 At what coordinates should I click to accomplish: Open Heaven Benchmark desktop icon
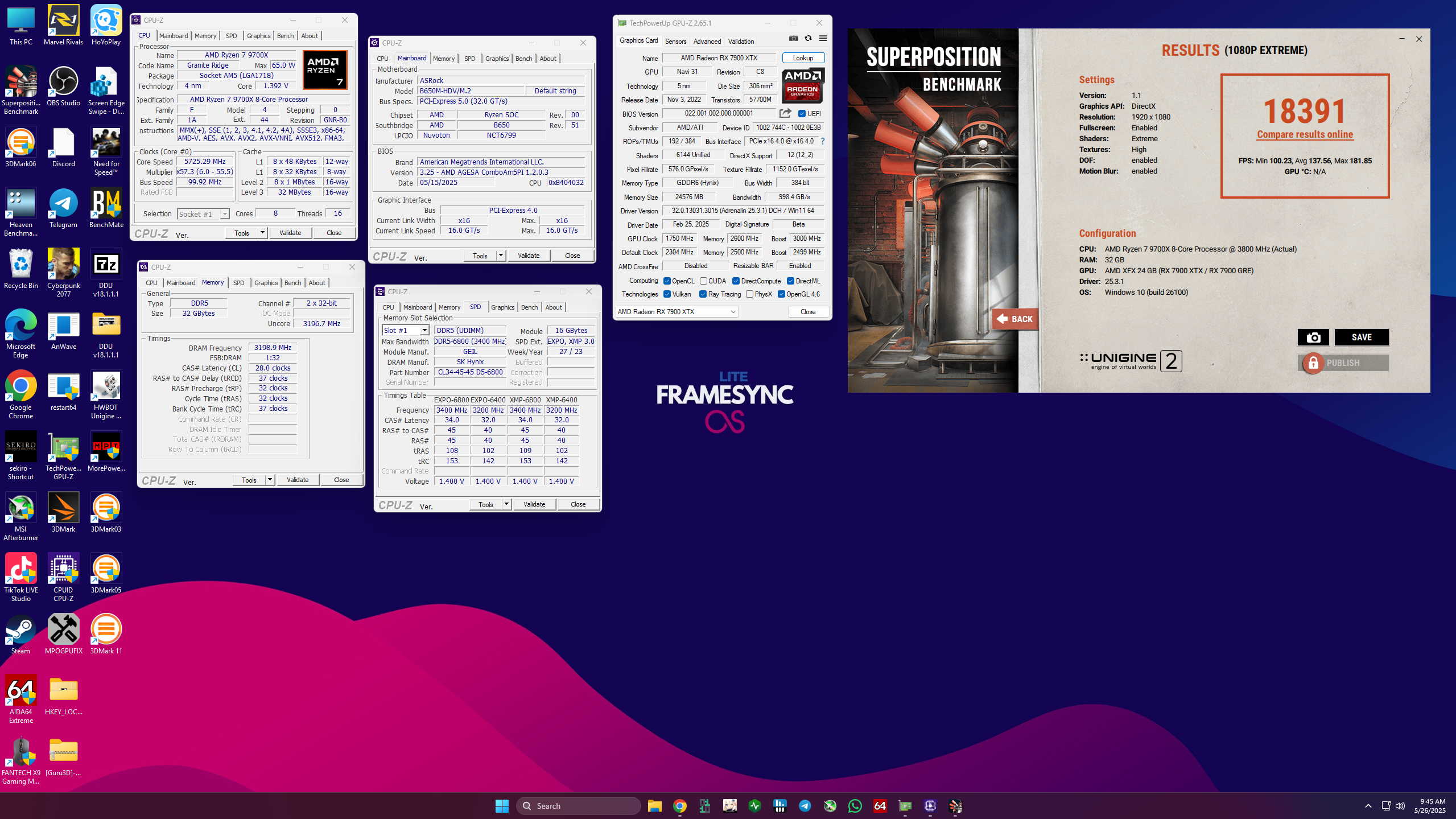click(21, 212)
